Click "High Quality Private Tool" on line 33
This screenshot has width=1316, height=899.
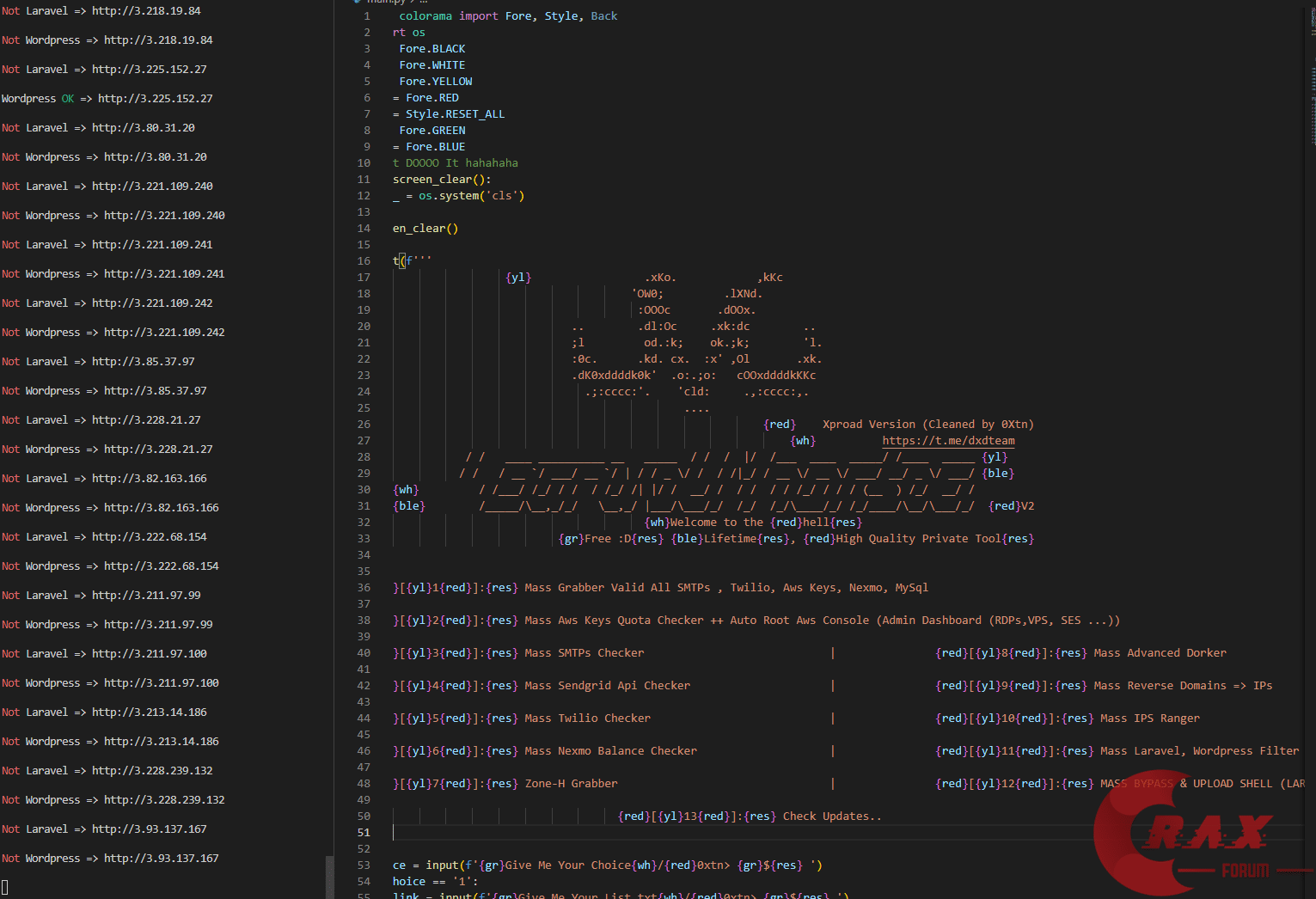pos(919,539)
